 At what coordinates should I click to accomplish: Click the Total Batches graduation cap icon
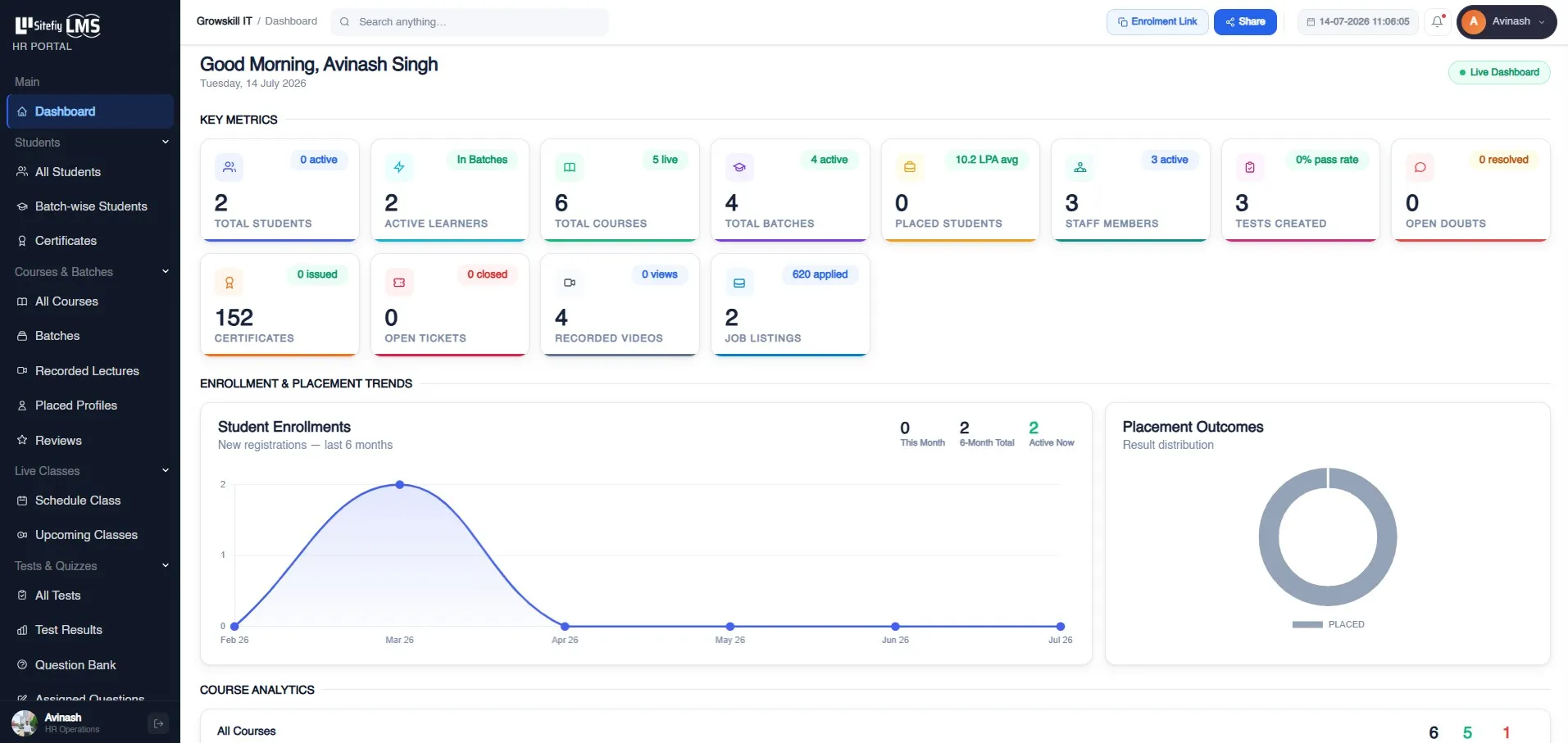[739, 167]
